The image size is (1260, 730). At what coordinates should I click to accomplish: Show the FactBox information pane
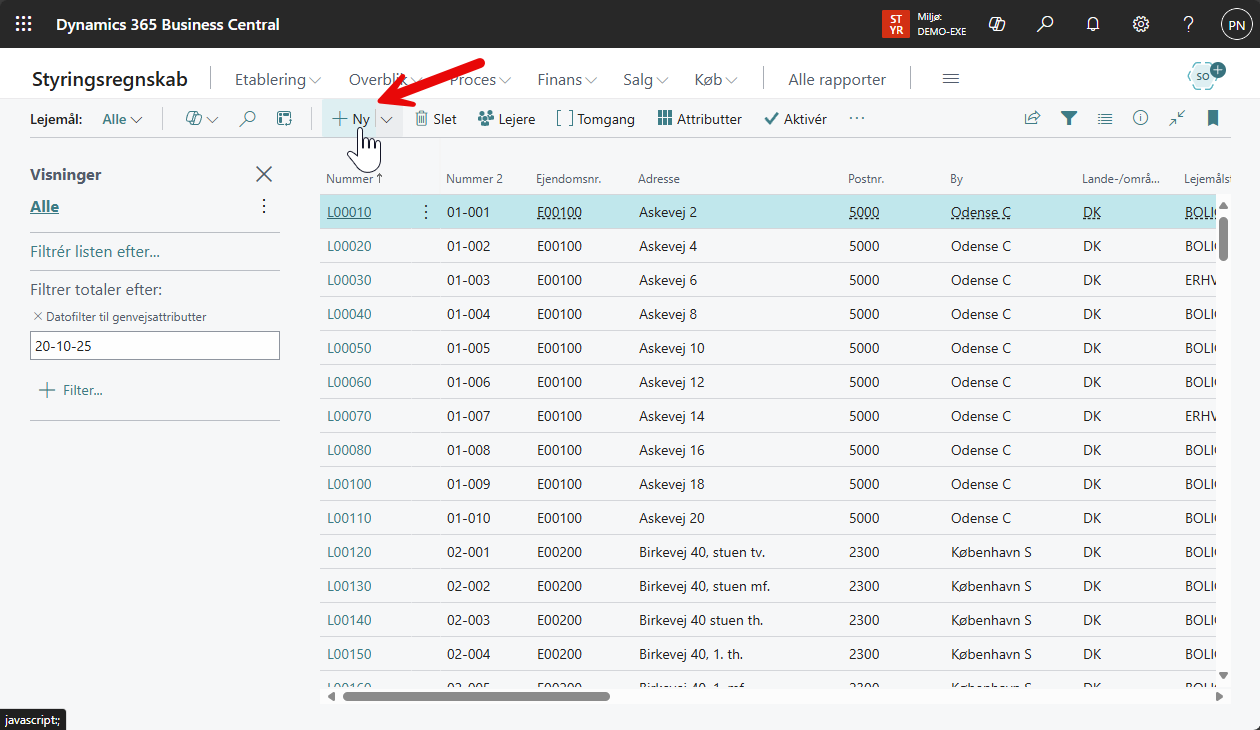[1140, 118]
